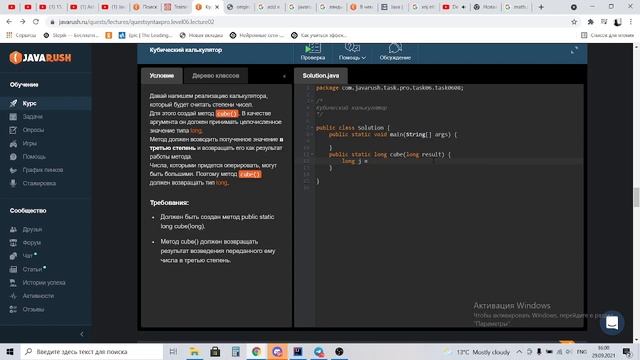640x360 pixels.
Task: Click the Обучение section heading
Action: (24, 84)
